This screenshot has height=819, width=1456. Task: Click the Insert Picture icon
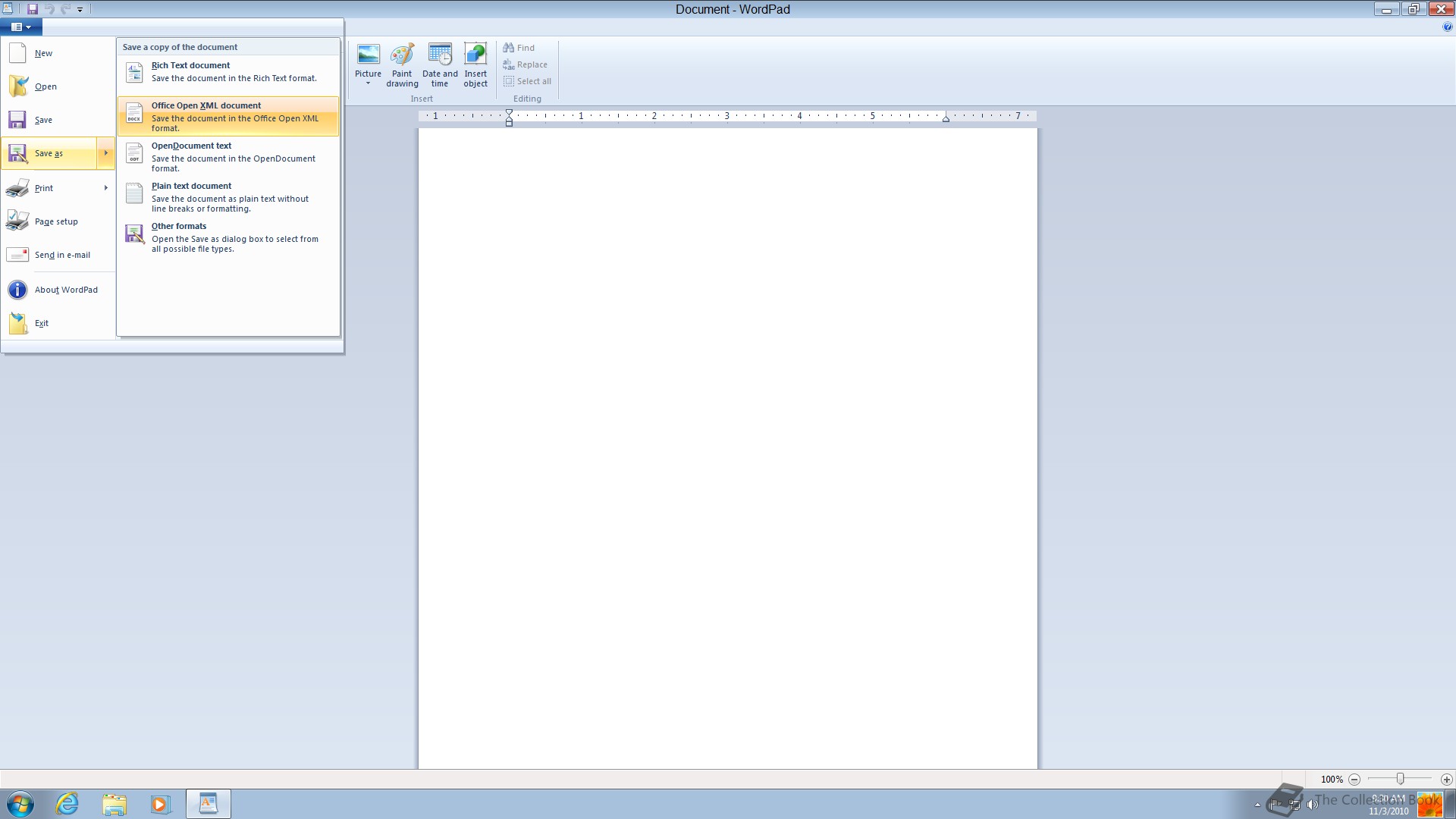[368, 55]
